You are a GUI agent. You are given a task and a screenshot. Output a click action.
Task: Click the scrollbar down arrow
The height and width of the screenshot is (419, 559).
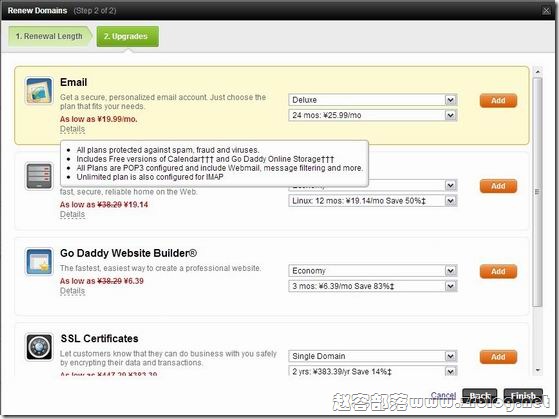538,371
